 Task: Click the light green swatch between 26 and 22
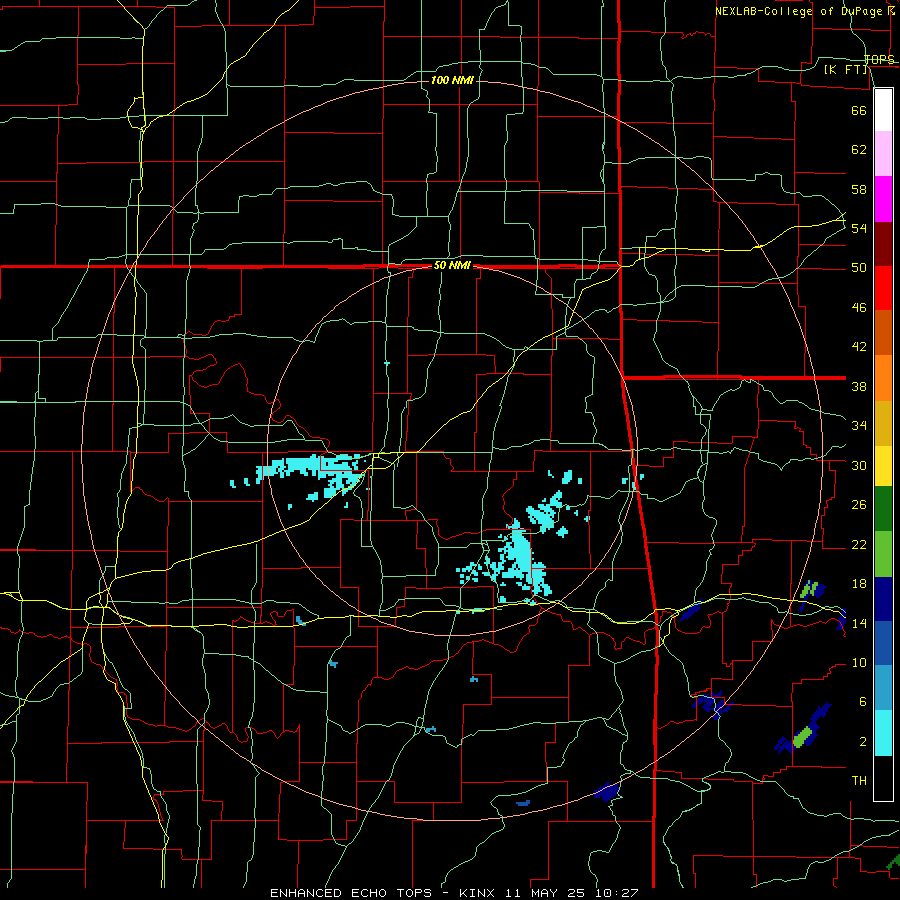click(x=883, y=554)
